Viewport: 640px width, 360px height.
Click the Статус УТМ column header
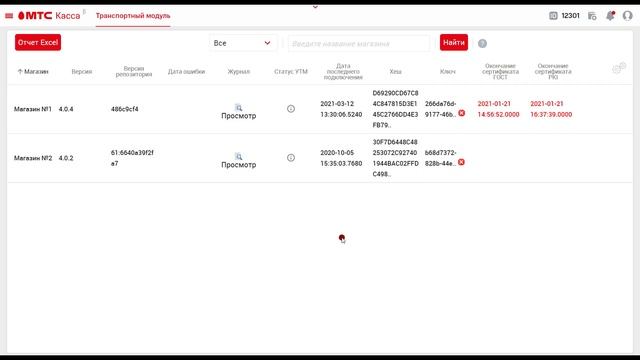tap(291, 71)
